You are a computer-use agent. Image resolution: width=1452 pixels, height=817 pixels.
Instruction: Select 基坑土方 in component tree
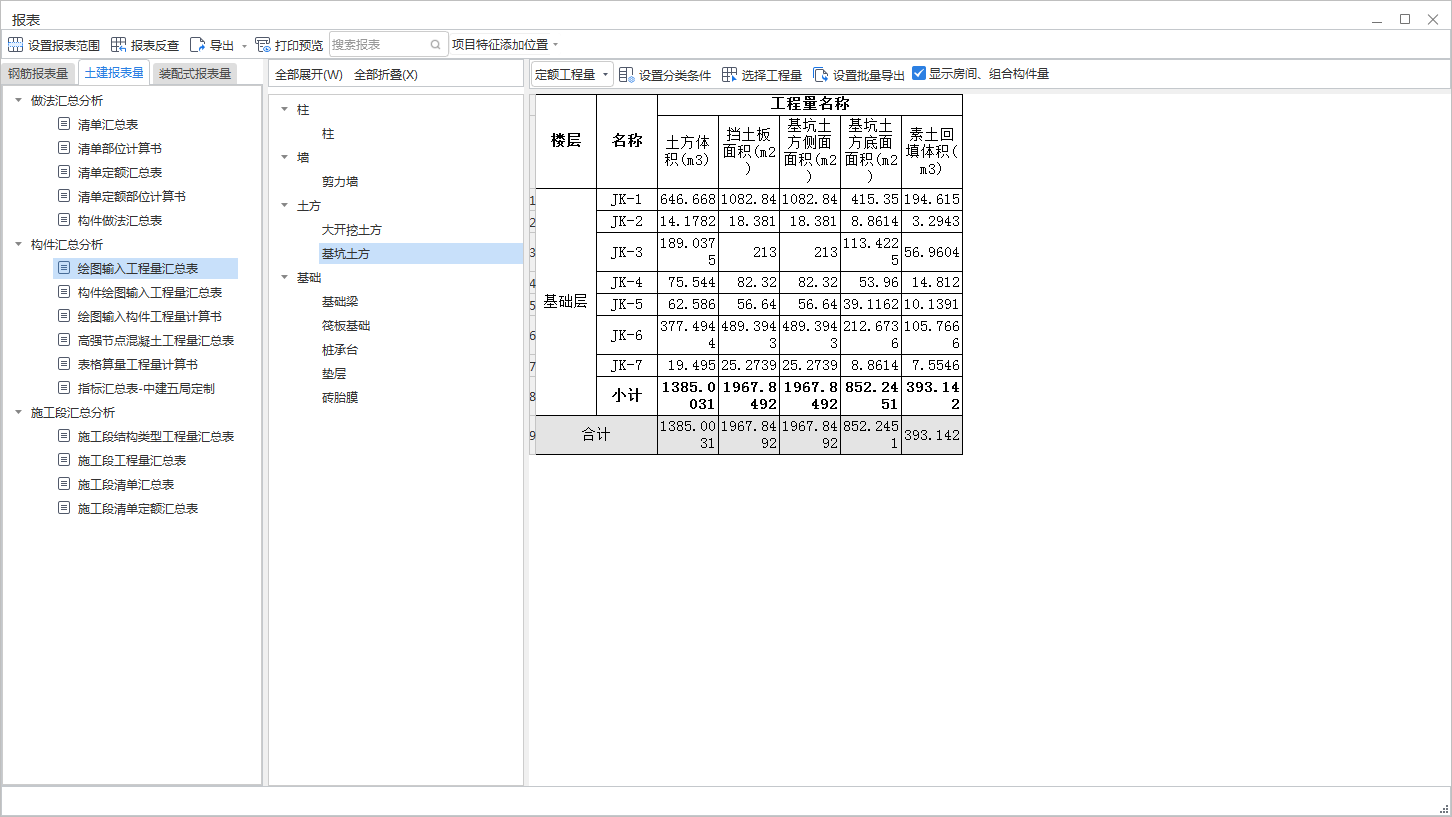345,254
